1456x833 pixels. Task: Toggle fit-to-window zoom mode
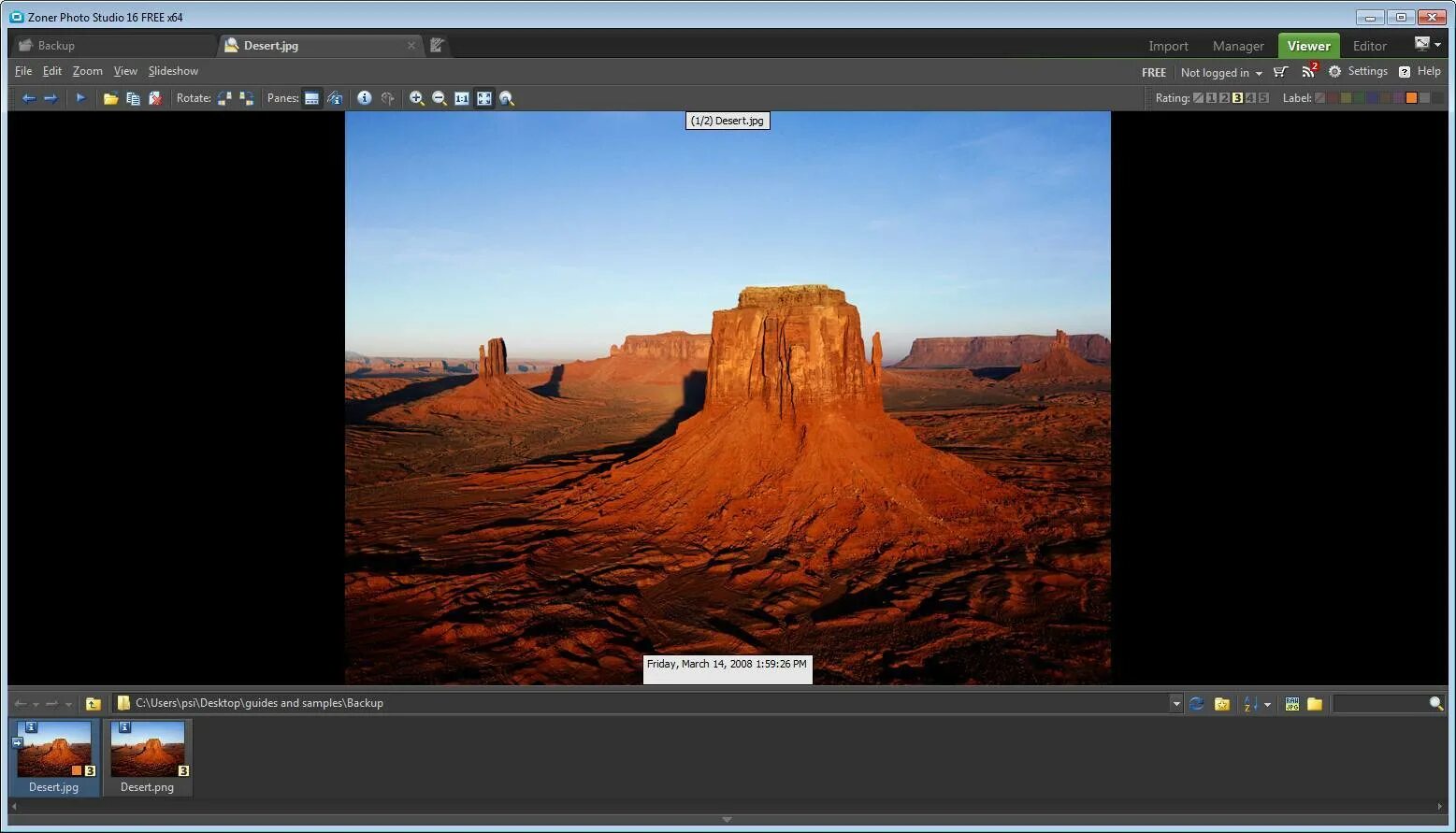click(x=484, y=98)
